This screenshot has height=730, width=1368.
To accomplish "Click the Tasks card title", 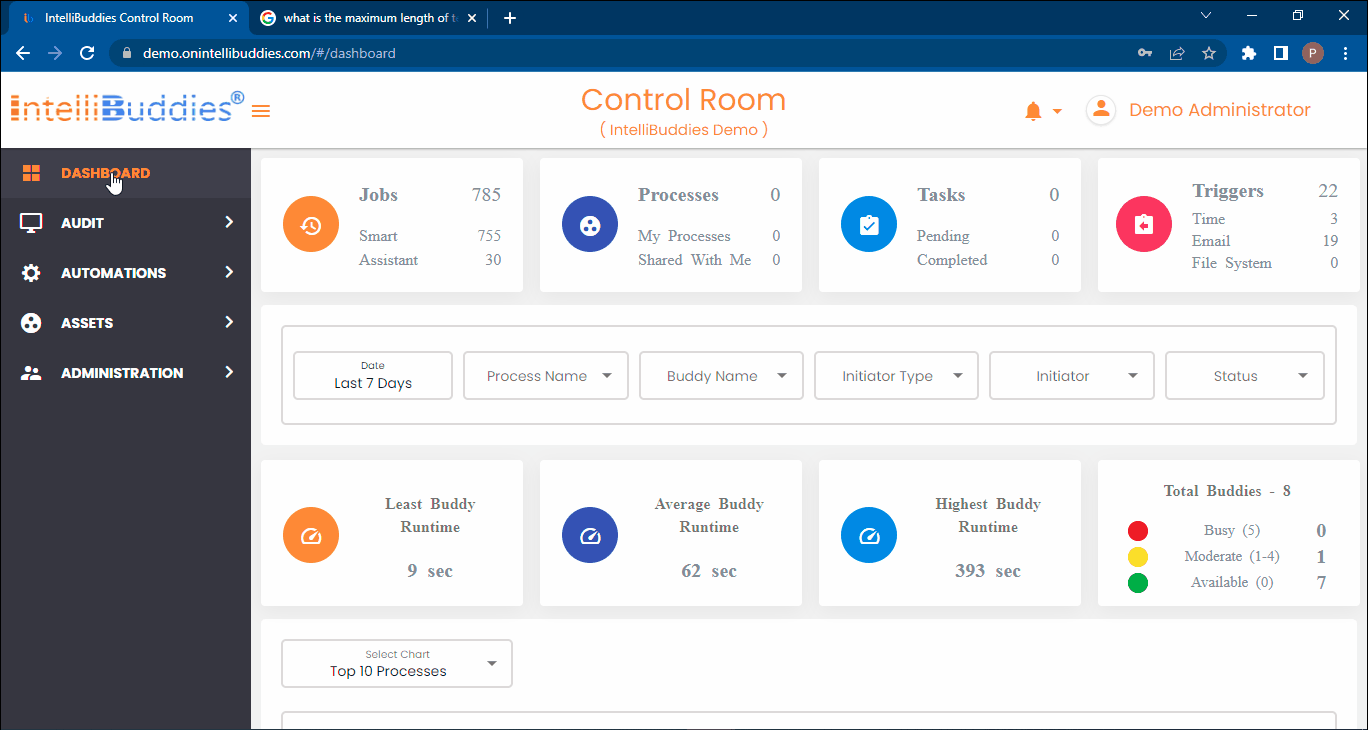I will click(941, 195).
